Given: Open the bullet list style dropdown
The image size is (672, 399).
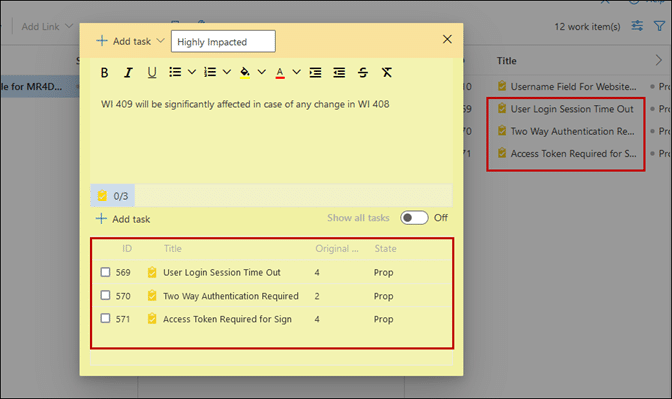Looking at the screenshot, I should (x=192, y=72).
